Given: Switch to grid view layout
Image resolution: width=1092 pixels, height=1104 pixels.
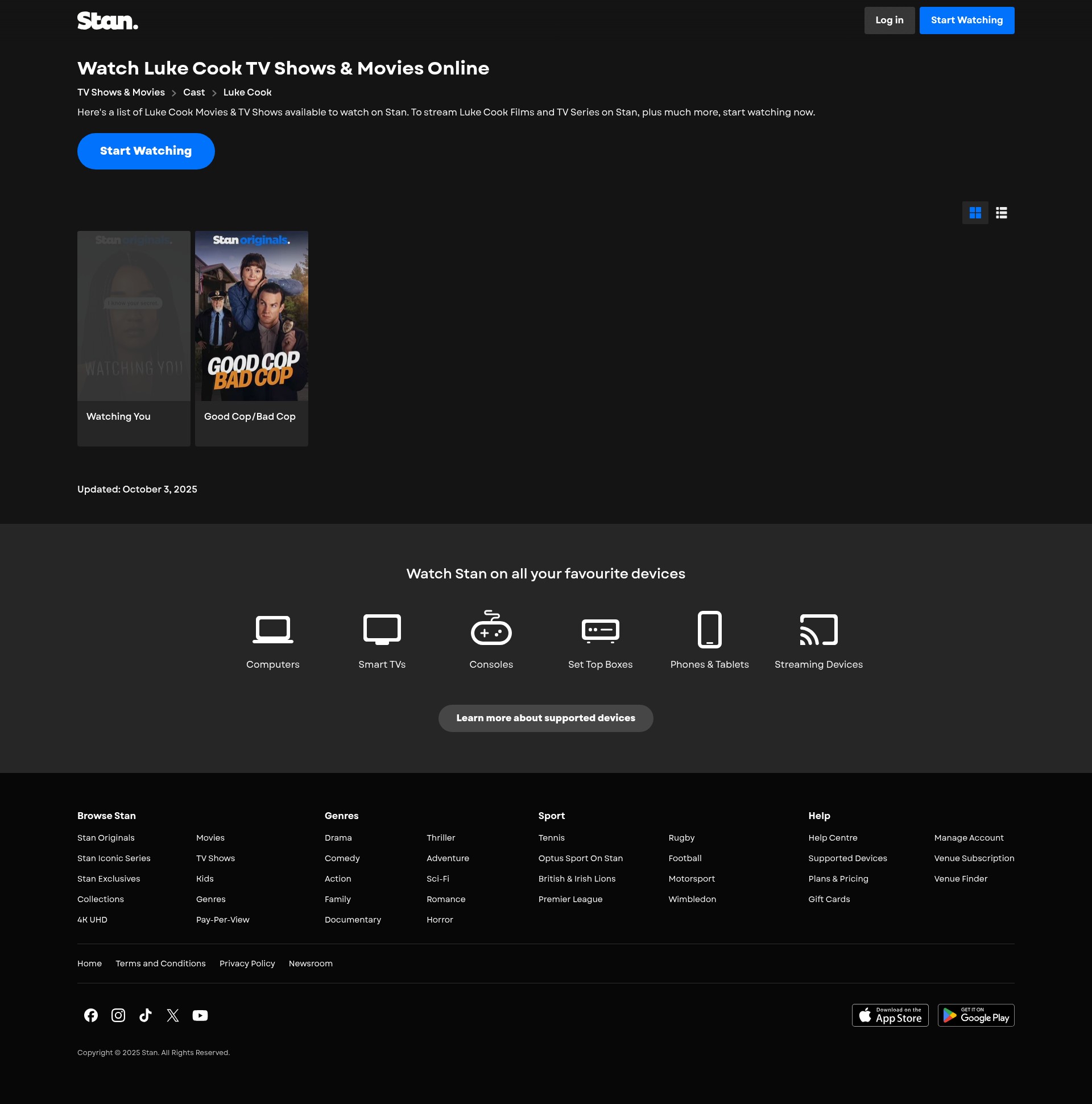Looking at the screenshot, I should tap(975, 213).
